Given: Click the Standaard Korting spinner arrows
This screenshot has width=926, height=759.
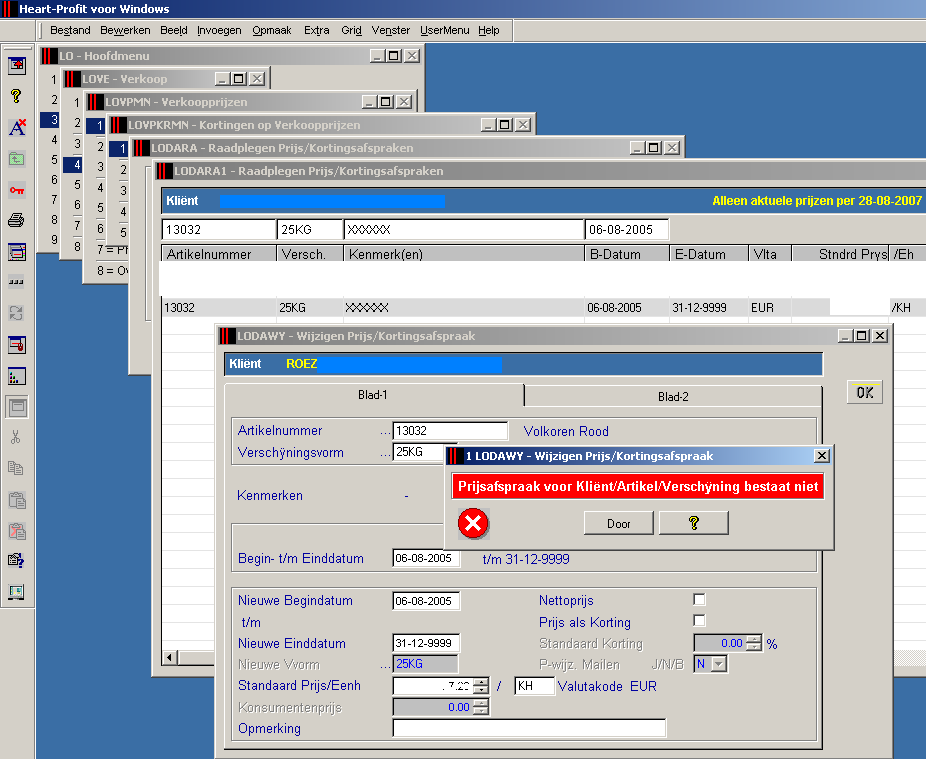Looking at the screenshot, I should 754,643.
